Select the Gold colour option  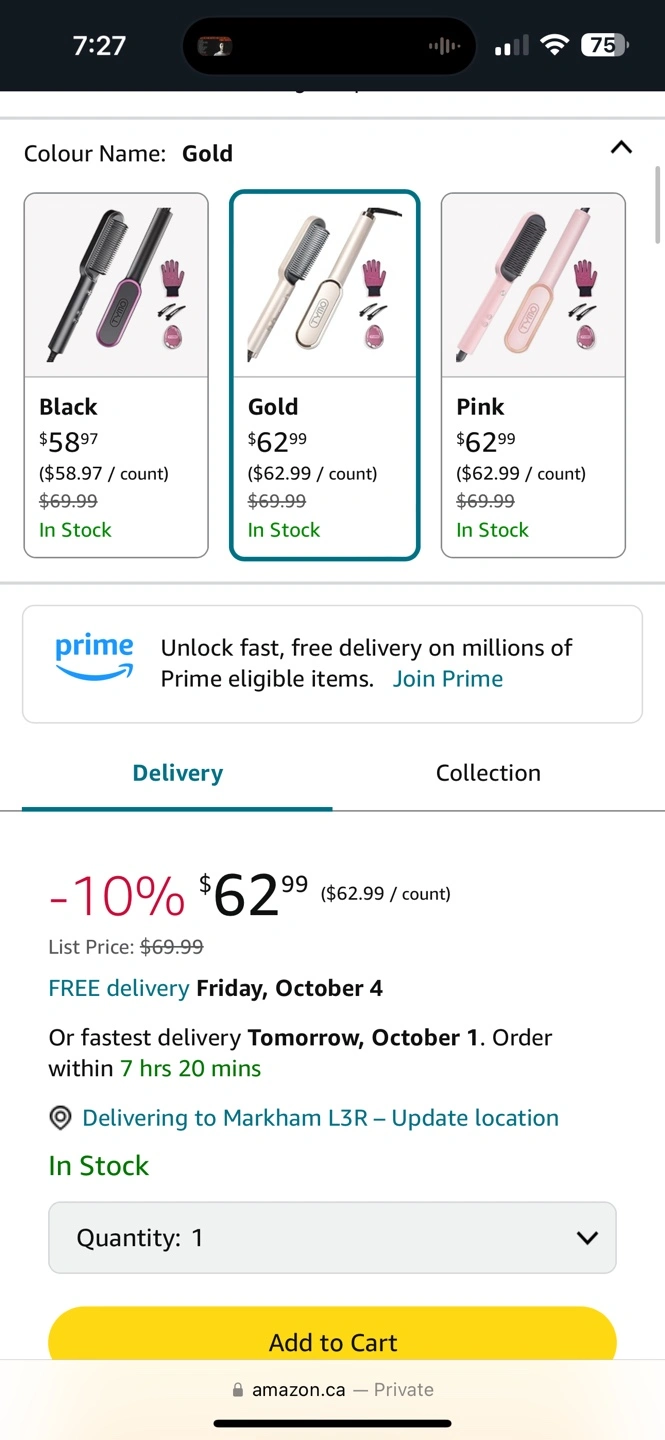[x=324, y=375]
